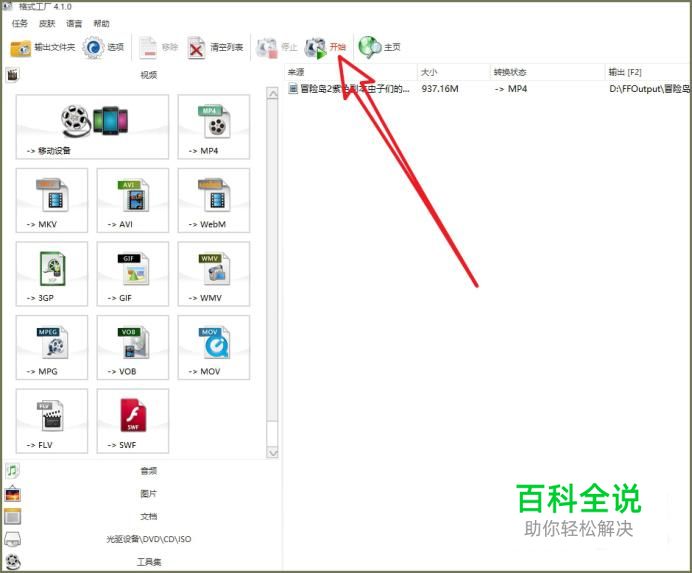The height and width of the screenshot is (573, 692).
Task: Open the 任务 menu
Action: (19, 23)
